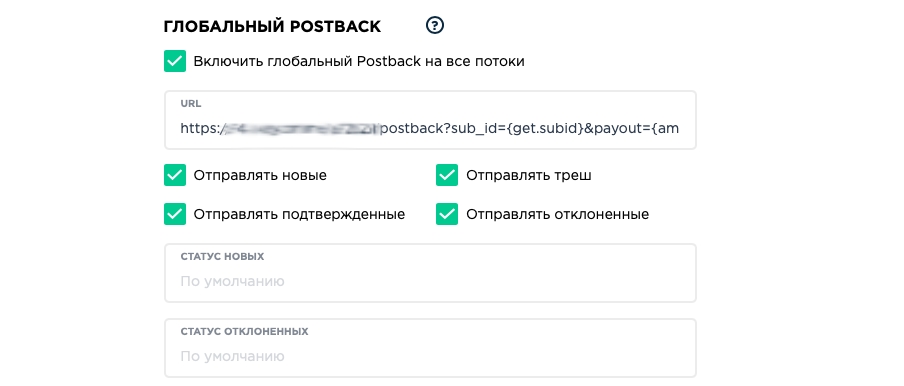Untick the Включить глобальный Postback checkbox

click(x=175, y=61)
